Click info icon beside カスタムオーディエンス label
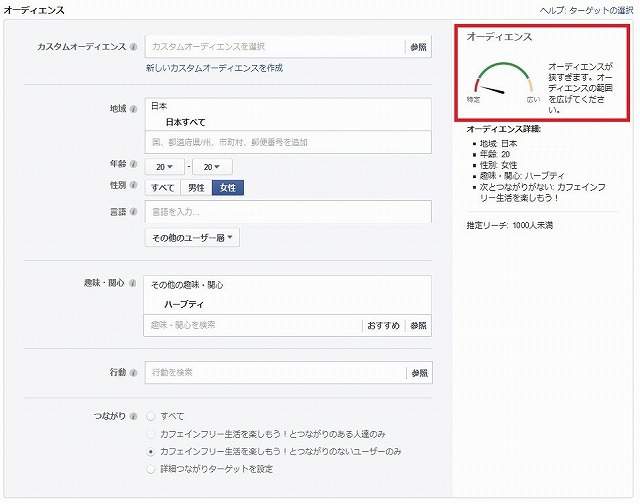This screenshot has width=640, height=504. [x=134, y=47]
